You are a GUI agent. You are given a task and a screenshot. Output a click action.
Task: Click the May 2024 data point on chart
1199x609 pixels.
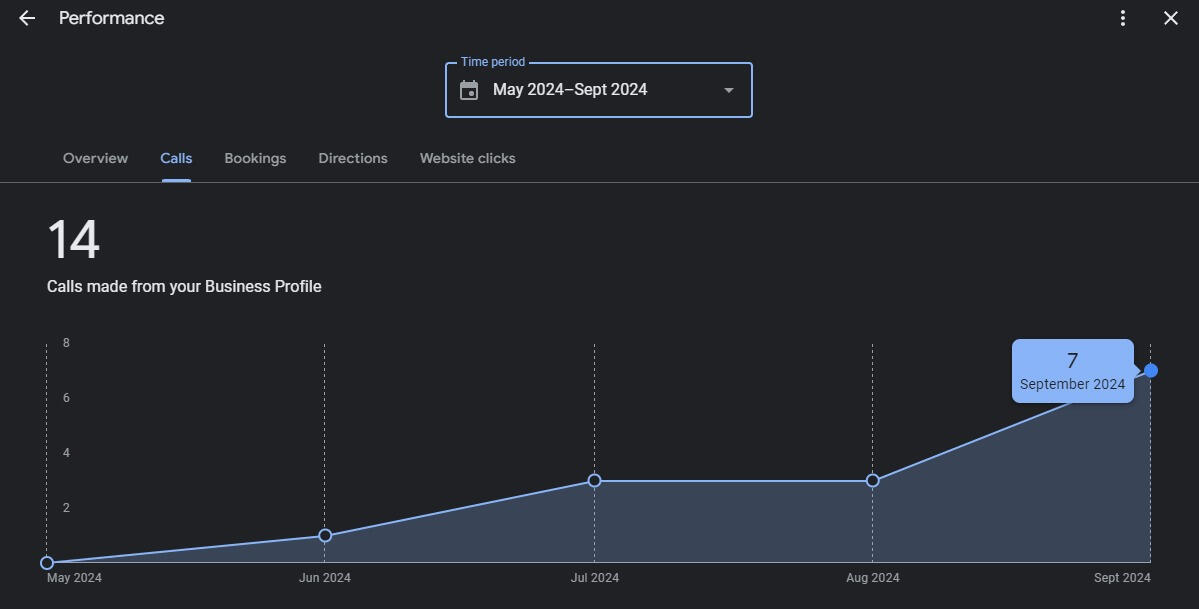pos(47,563)
